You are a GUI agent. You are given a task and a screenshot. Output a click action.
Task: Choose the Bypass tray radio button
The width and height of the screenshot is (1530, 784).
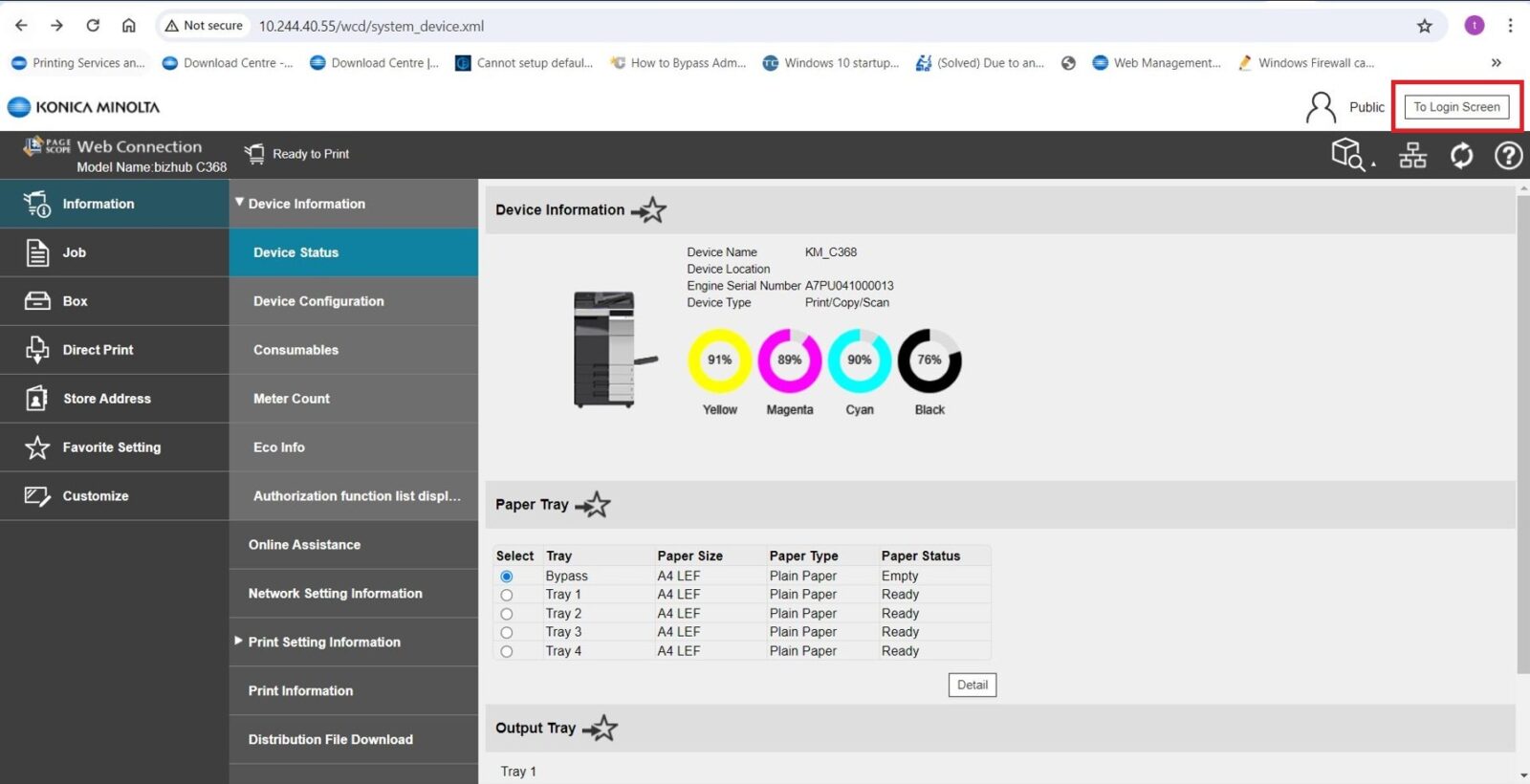pyautogui.click(x=507, y=577)
